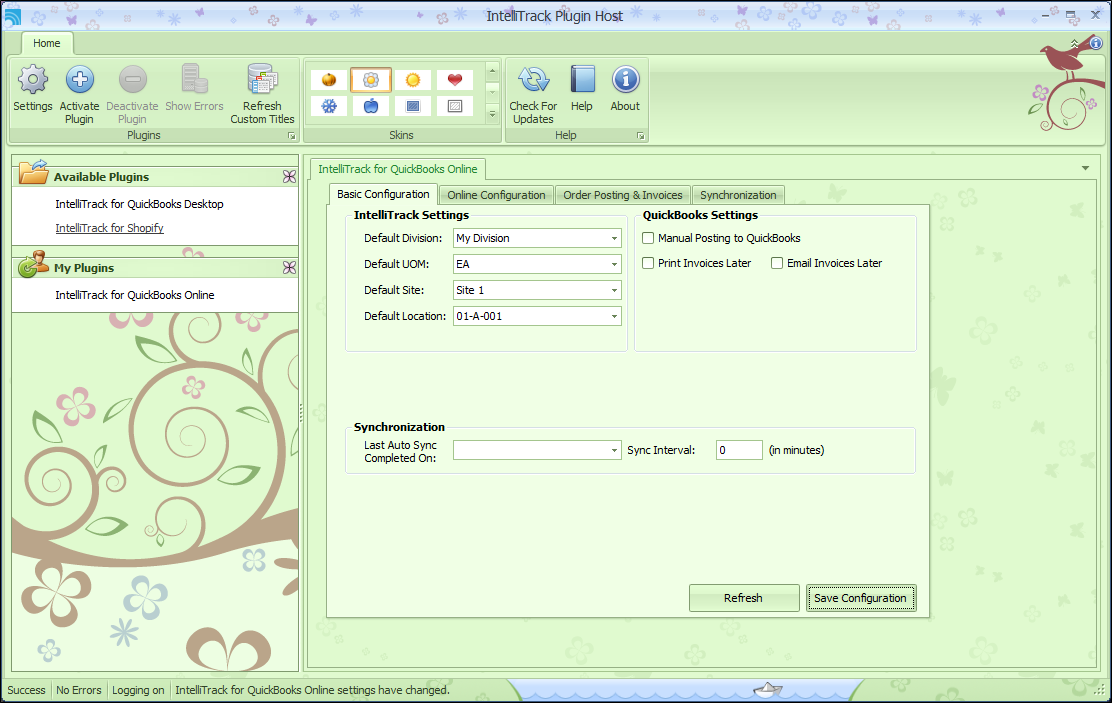Open the About info icon
1112x703 pixels.
tap(626, 79)
